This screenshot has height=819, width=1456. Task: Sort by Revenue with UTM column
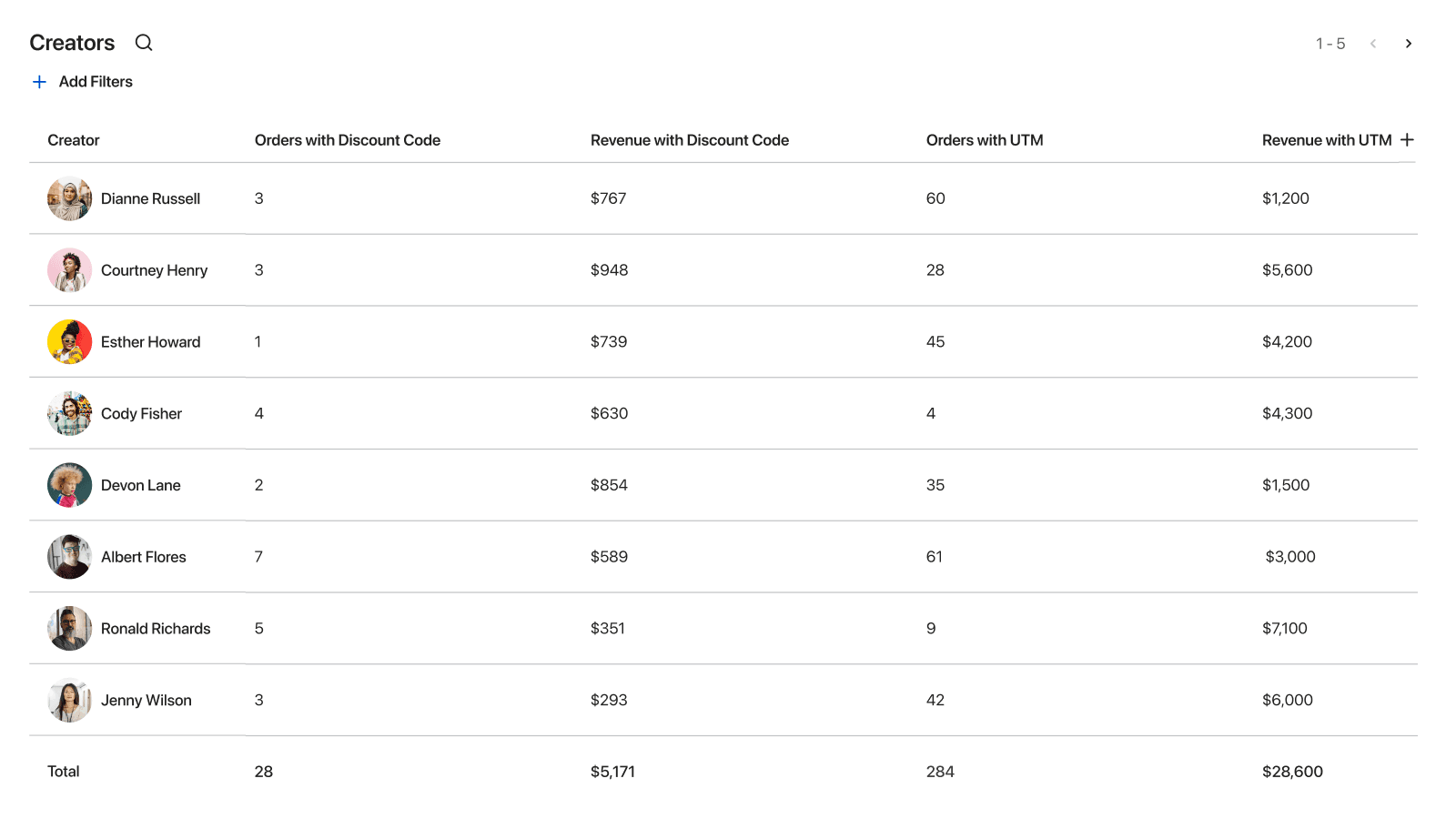tap(1326, 139)
